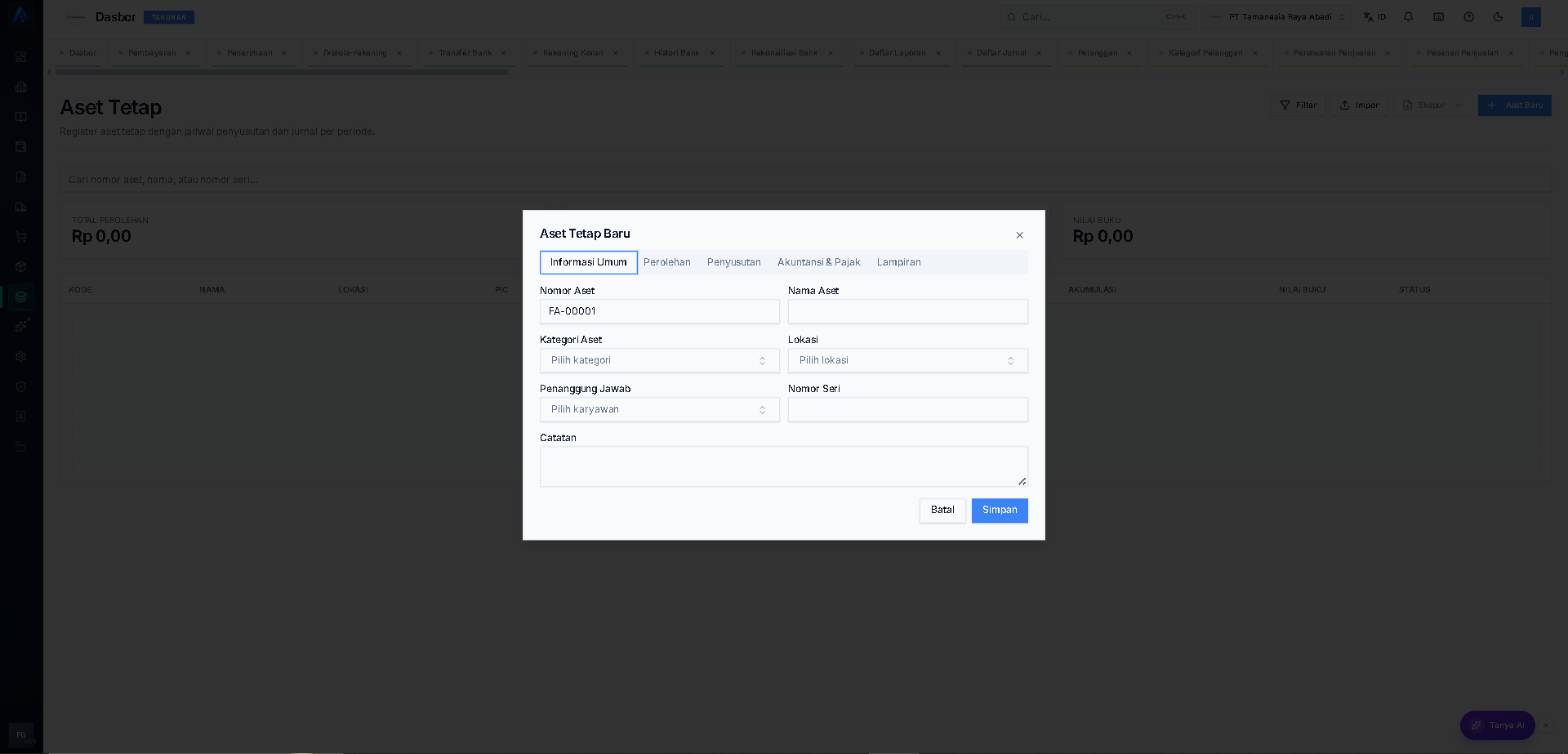The height and width of the screenshot is (754, 1568).
Task: Open the shield sidebar icon
Action: point(21,386)
